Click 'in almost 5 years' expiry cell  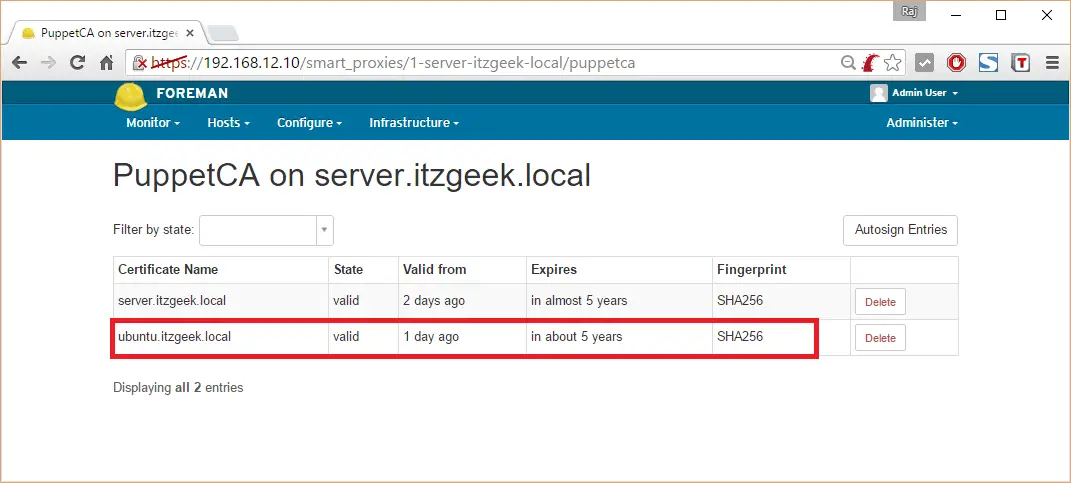click(579, 301)
